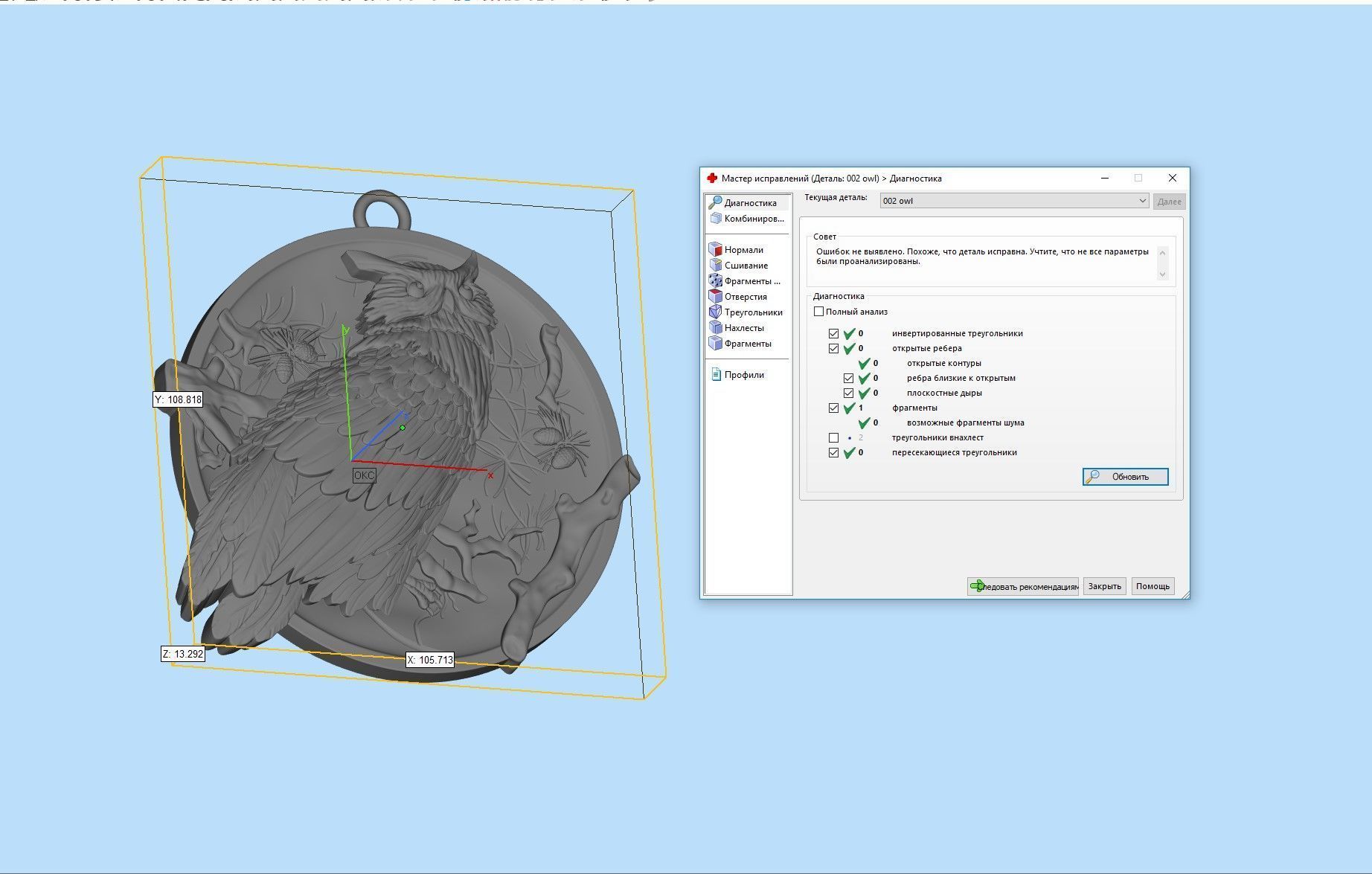Uncheck открытые ребера checkbox
1372x874 pixels.
[x=833, y=349]
